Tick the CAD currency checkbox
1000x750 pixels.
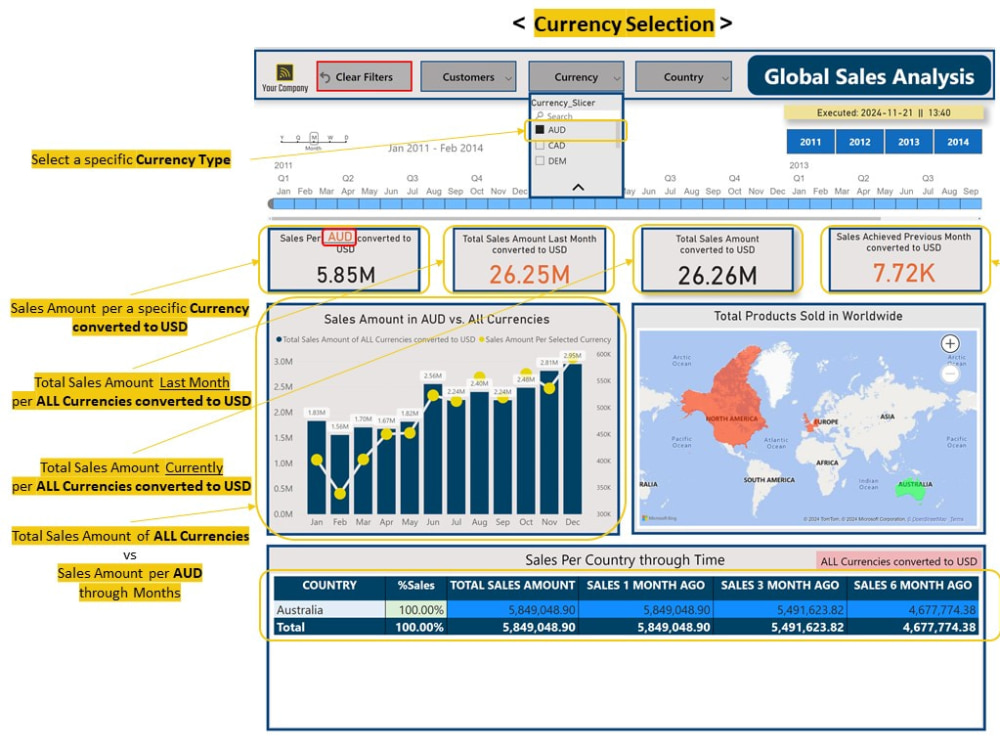[x=540, y=145]
